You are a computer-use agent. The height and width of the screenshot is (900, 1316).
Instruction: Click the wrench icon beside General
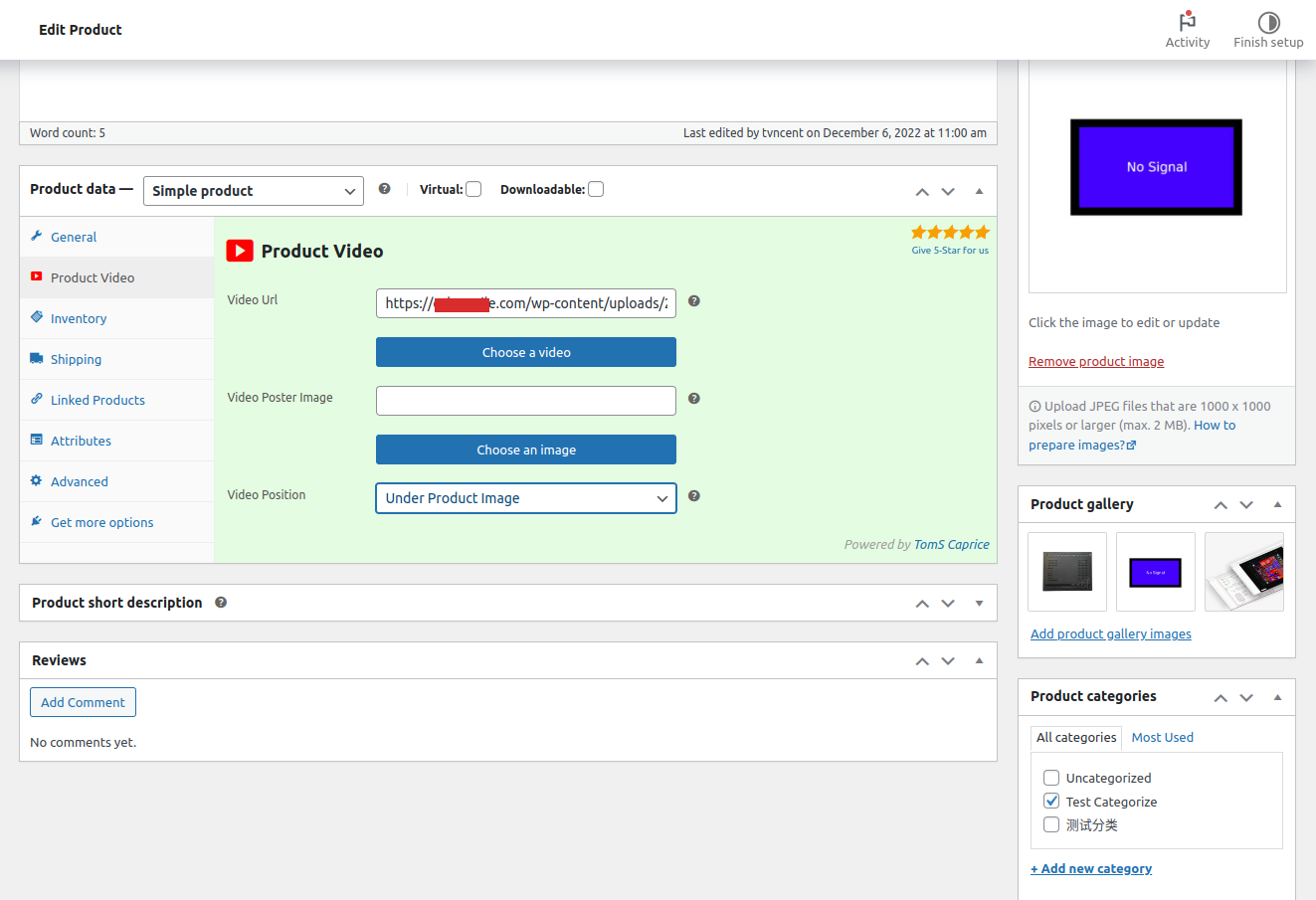tap(37, 236)
